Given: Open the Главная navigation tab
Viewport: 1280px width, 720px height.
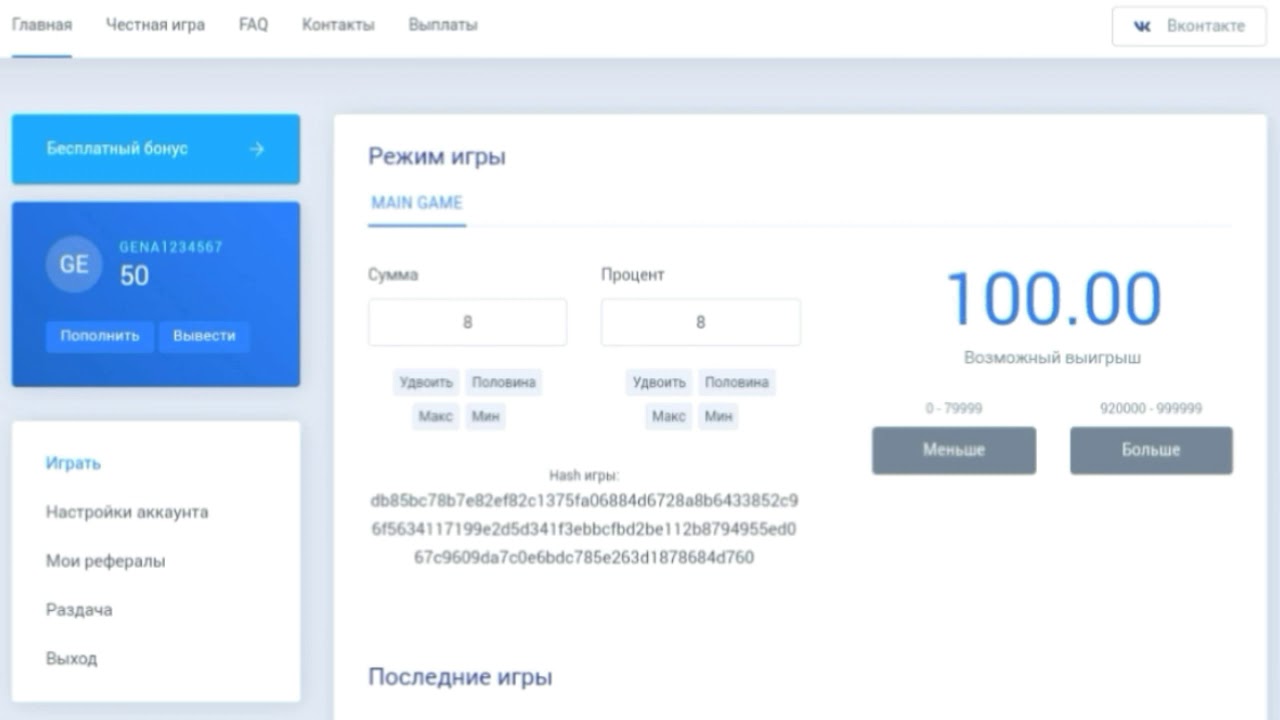Looking at the screenshot, I should tap(42, 25).
